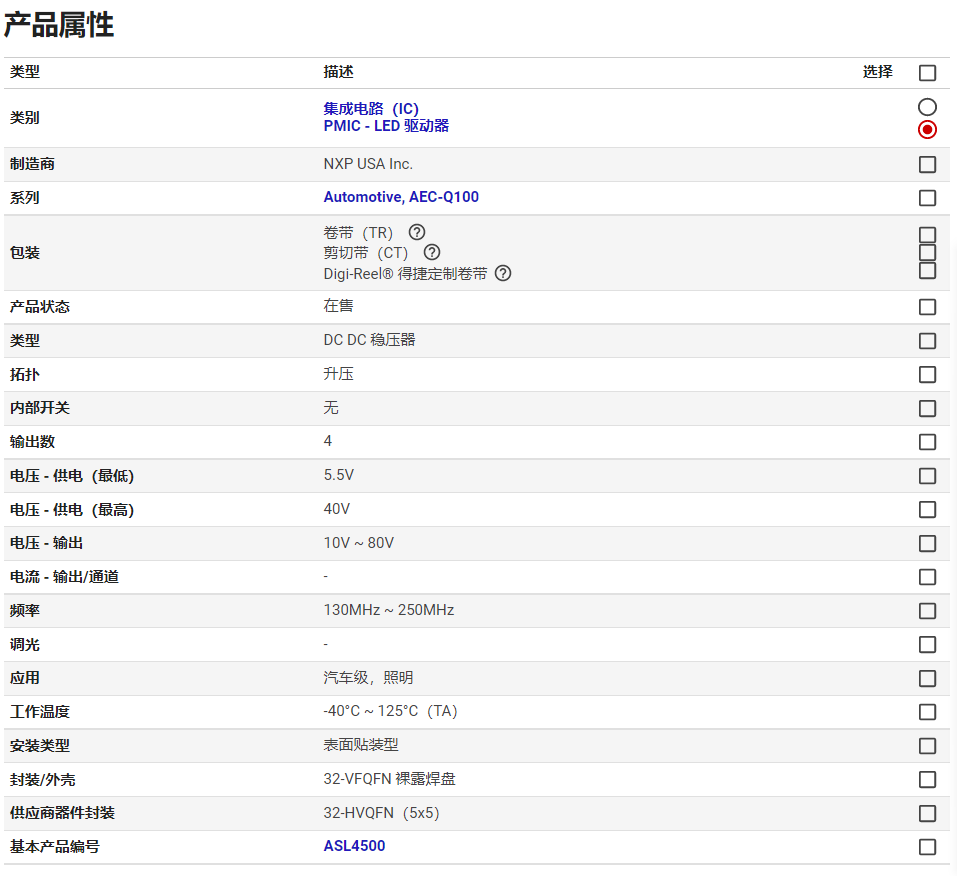Check the 安装类型 表面贴装型 checkbox
The image size is (957, 876).
pos(927,746)
